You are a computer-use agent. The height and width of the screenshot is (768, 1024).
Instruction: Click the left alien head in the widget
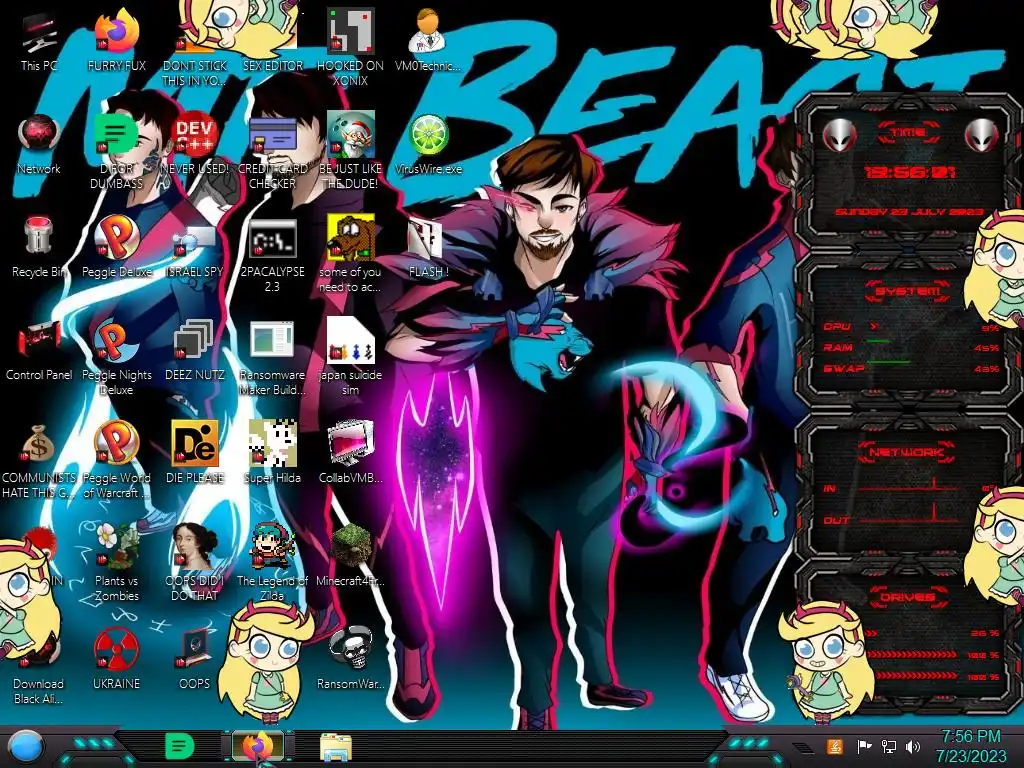839,135
